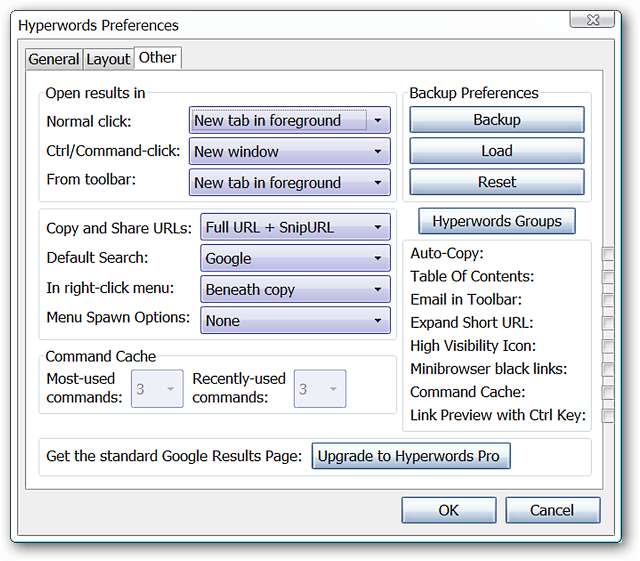
Task: Expand the Menu Spawn Options dropdown
Action: coord(295,321)
